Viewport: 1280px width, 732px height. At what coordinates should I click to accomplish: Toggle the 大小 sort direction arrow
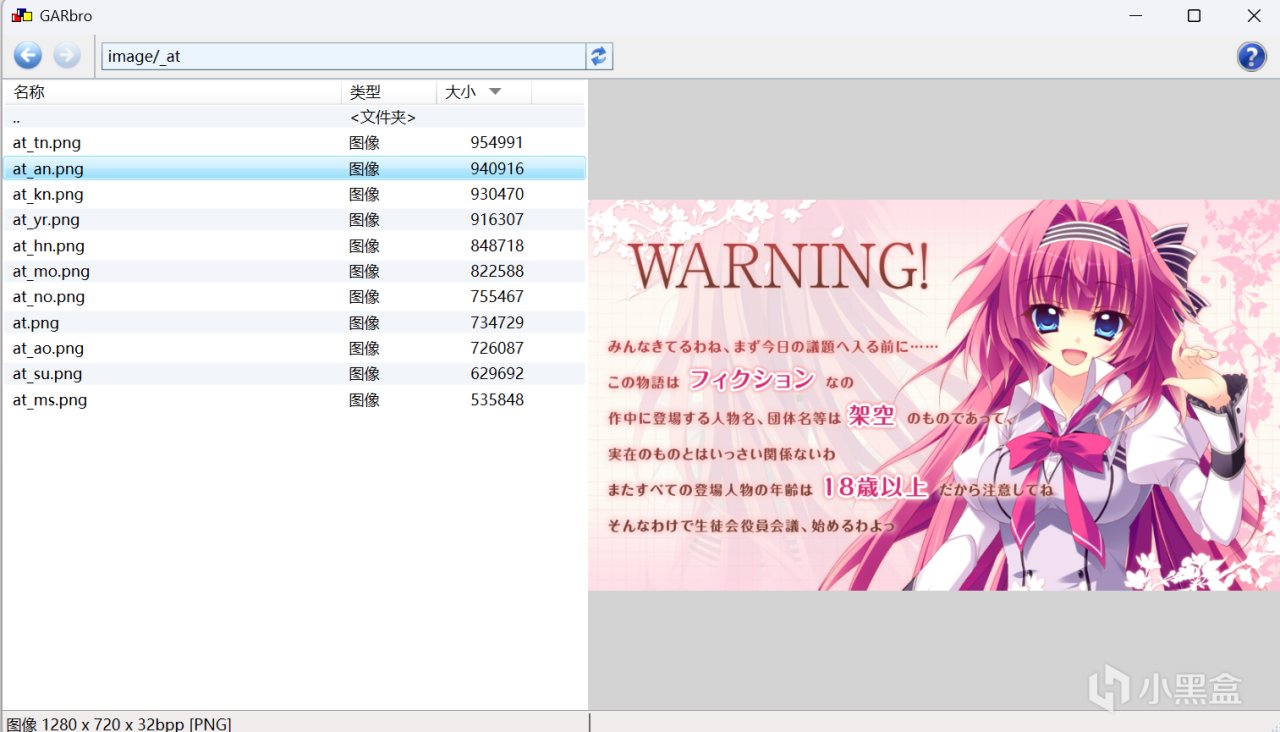(495, 92)
